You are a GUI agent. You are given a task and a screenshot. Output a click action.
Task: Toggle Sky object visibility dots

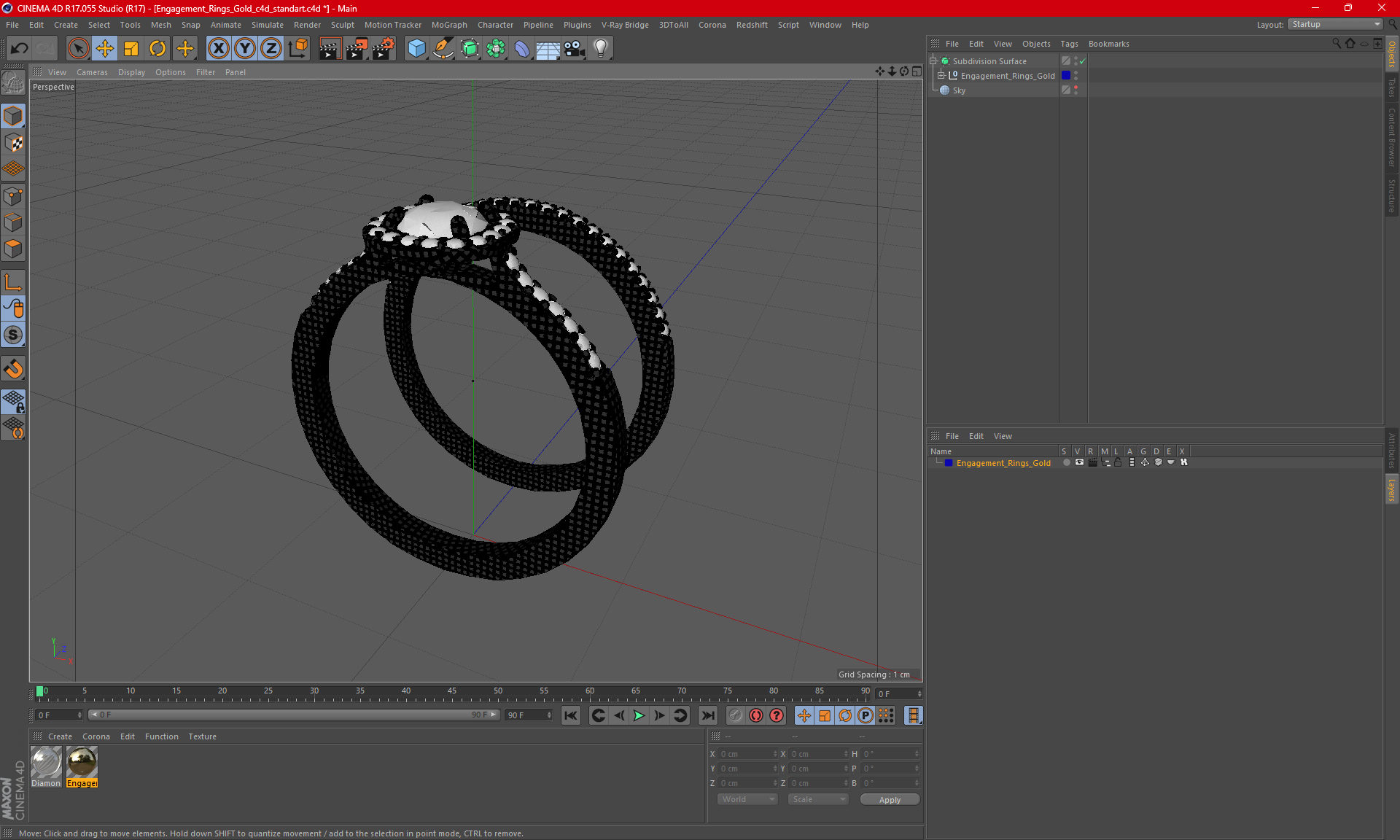point(1076,90)
